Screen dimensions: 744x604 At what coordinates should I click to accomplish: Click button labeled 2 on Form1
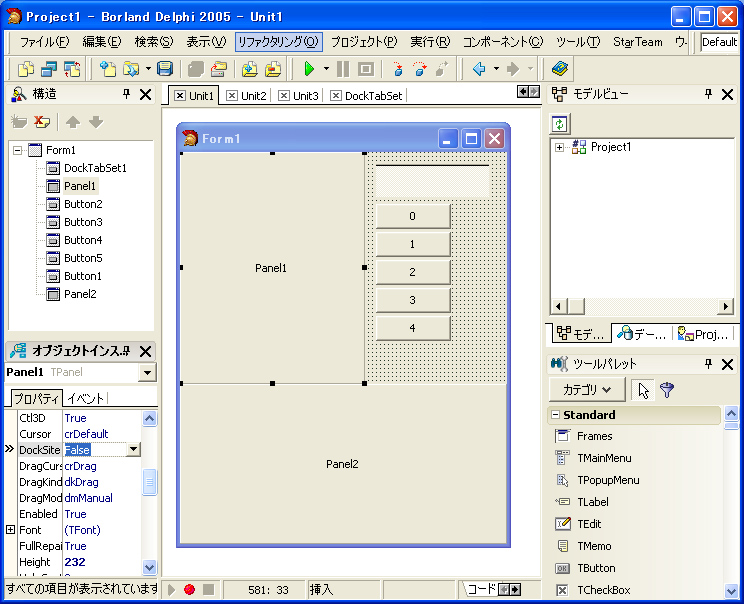413,272
